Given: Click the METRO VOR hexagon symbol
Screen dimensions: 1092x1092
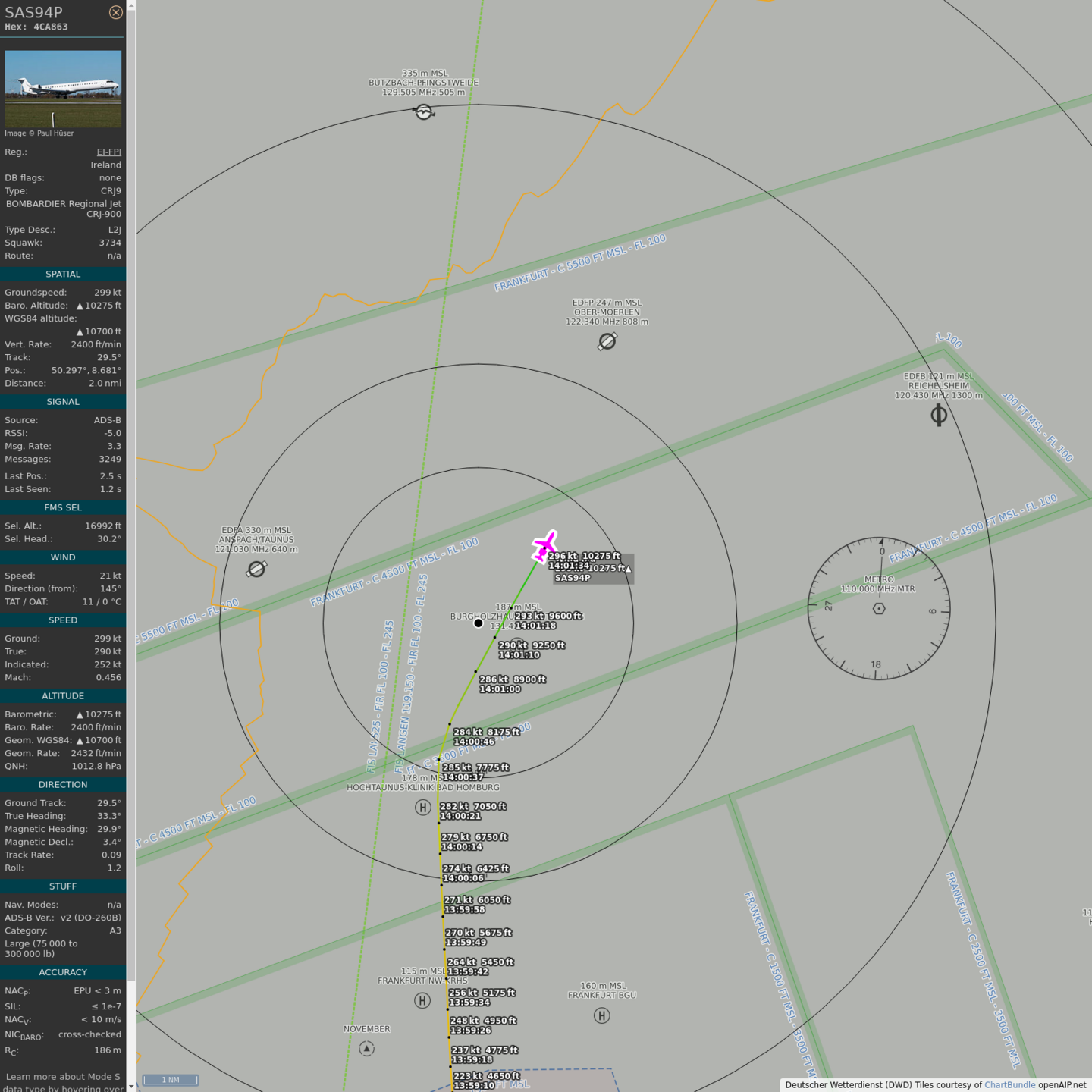Looking at the screenshot, I should (x=879, y=608).
